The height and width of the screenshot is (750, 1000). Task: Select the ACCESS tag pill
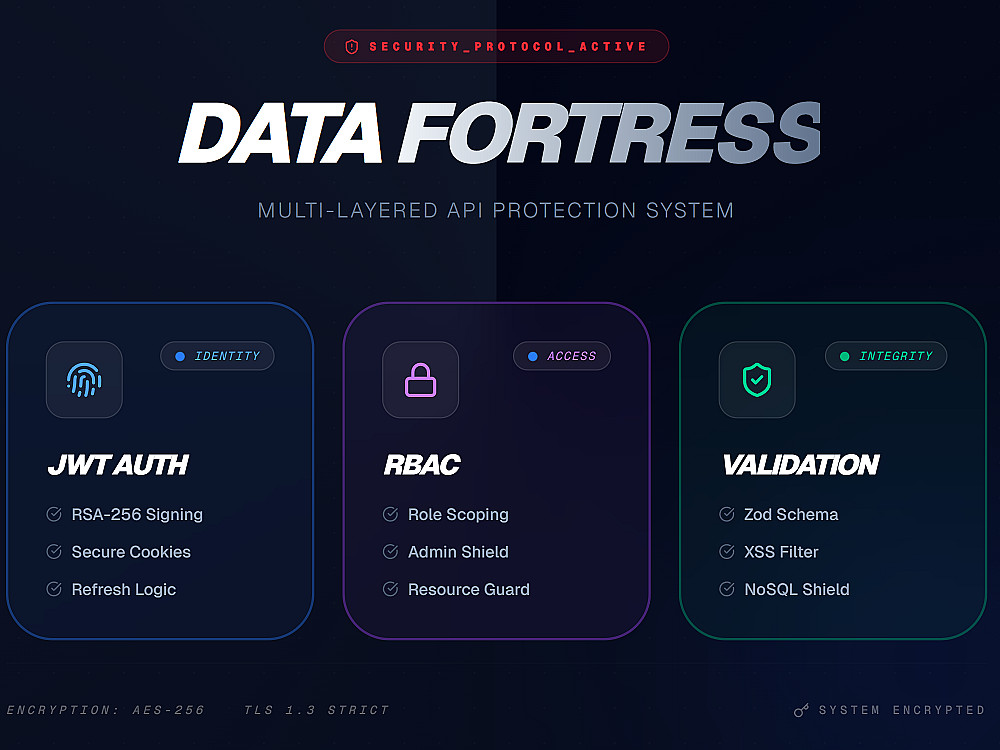click(561, 356)
